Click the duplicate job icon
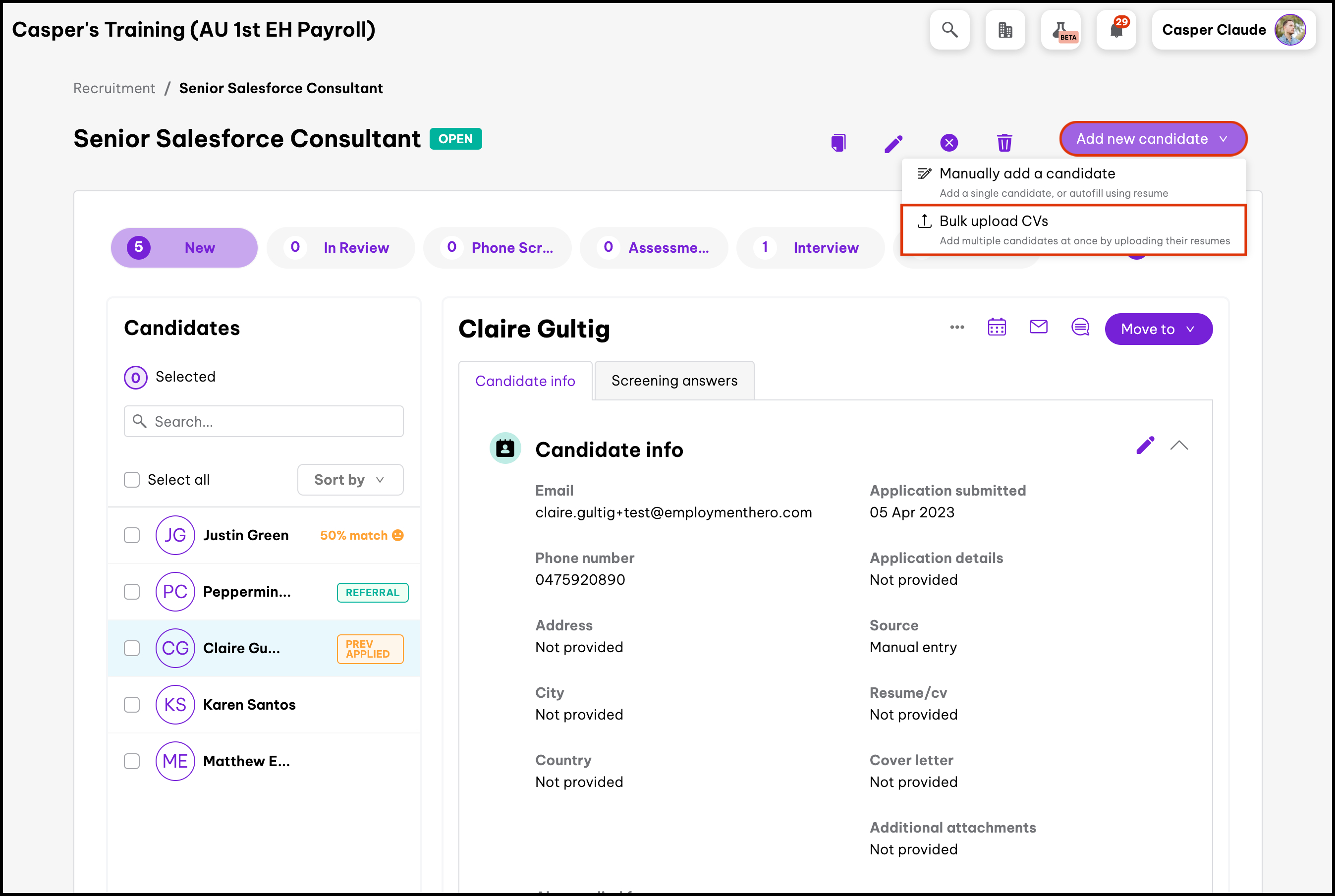This screenshot has height=896, width=1335. coord(838,143)
